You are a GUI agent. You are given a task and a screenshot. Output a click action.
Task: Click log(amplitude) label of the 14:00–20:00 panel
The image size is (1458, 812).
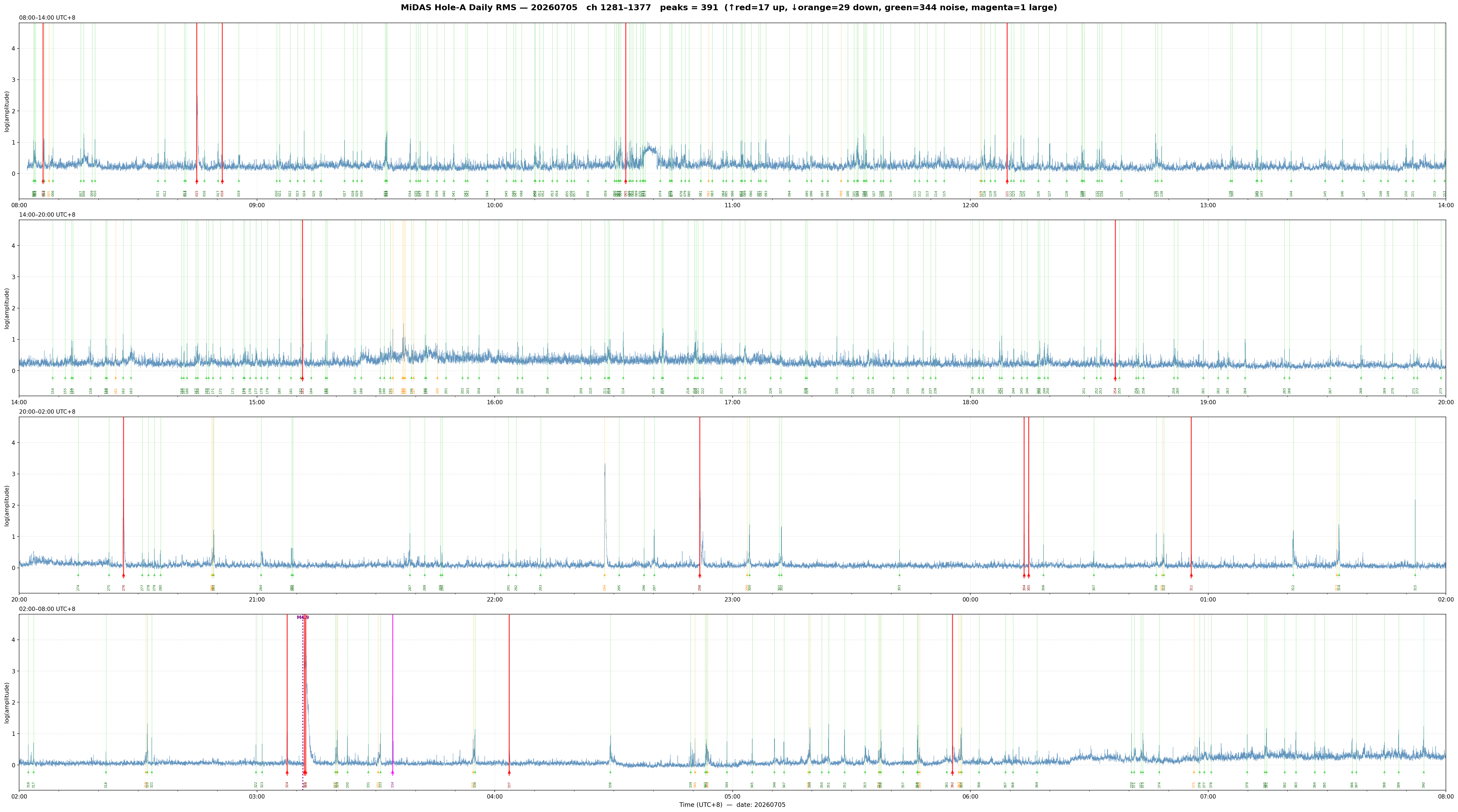7,308
